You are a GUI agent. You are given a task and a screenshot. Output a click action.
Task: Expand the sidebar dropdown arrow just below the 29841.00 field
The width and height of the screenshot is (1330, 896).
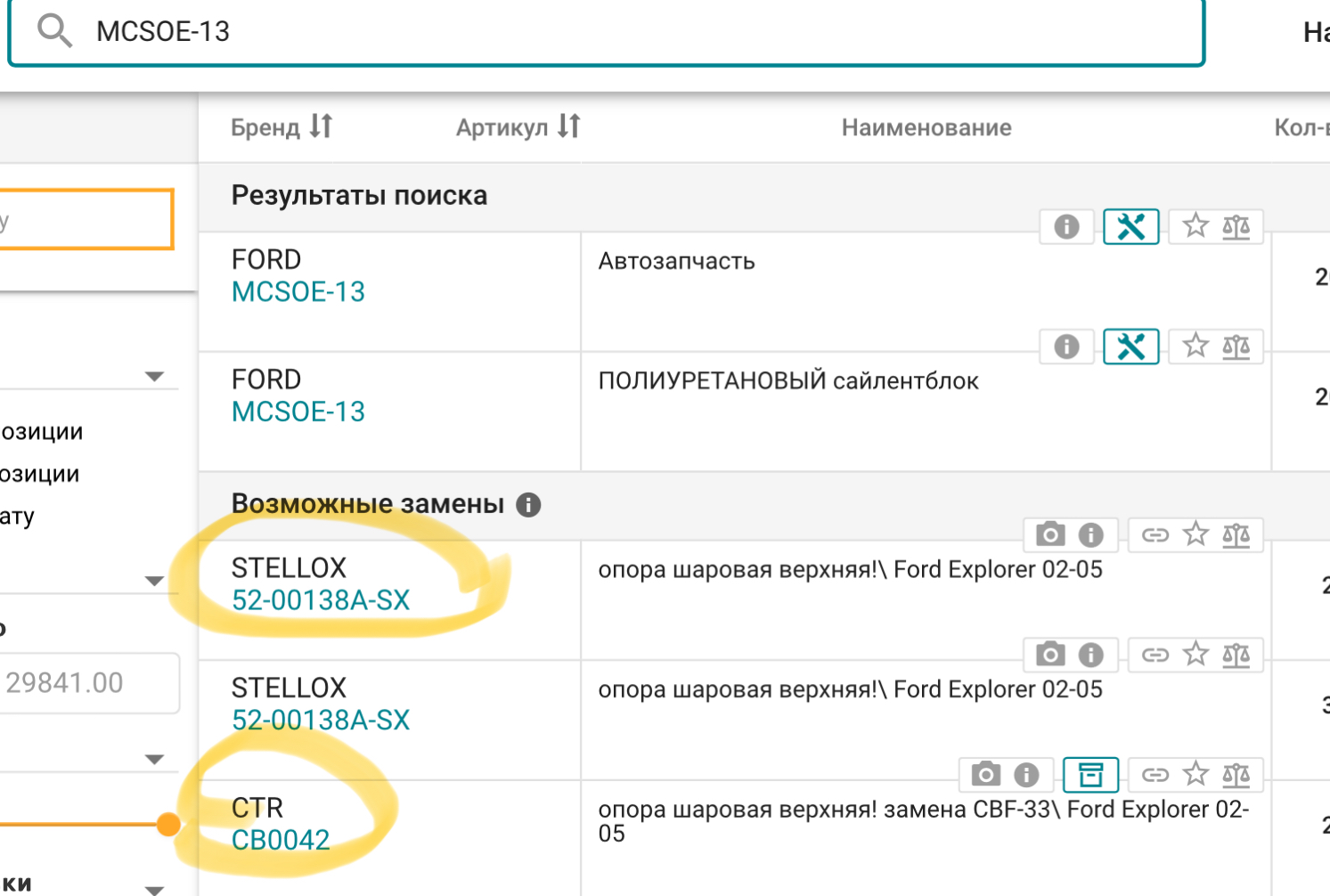tap(155, 760)
